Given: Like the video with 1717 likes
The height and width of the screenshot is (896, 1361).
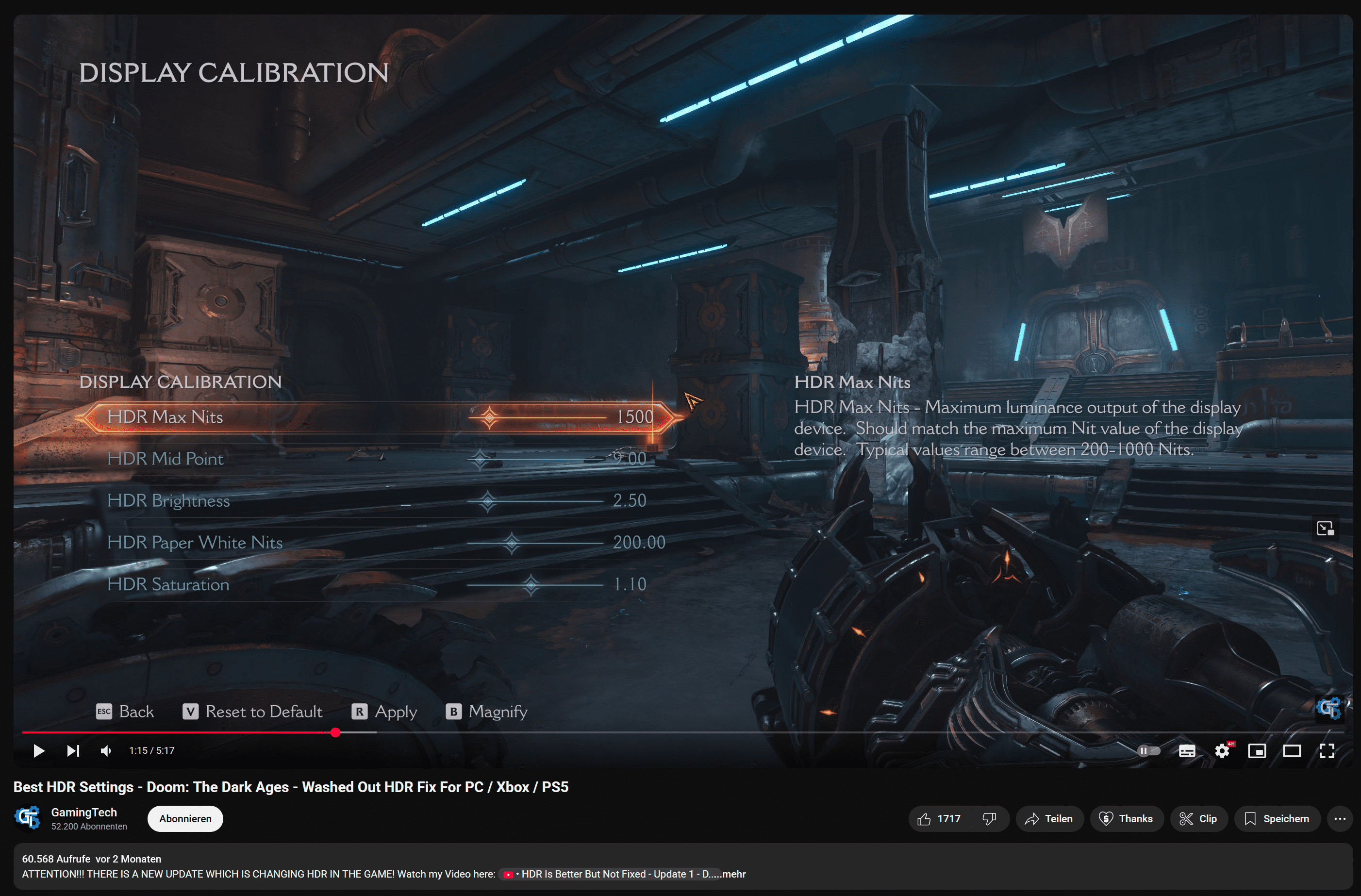Looking at the screenshot, I should (940, 818).
